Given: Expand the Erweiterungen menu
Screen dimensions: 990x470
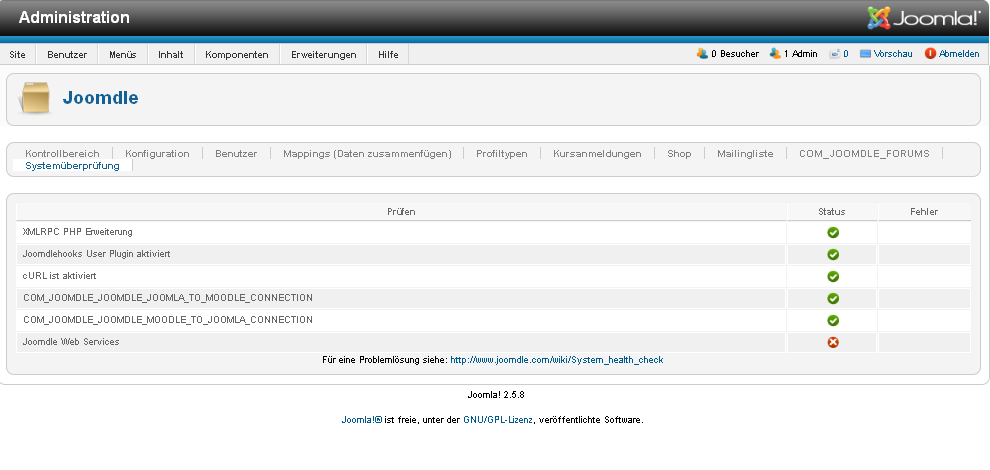Looking at the screenshot, I should pyautogui.click(x=323, y=55).
